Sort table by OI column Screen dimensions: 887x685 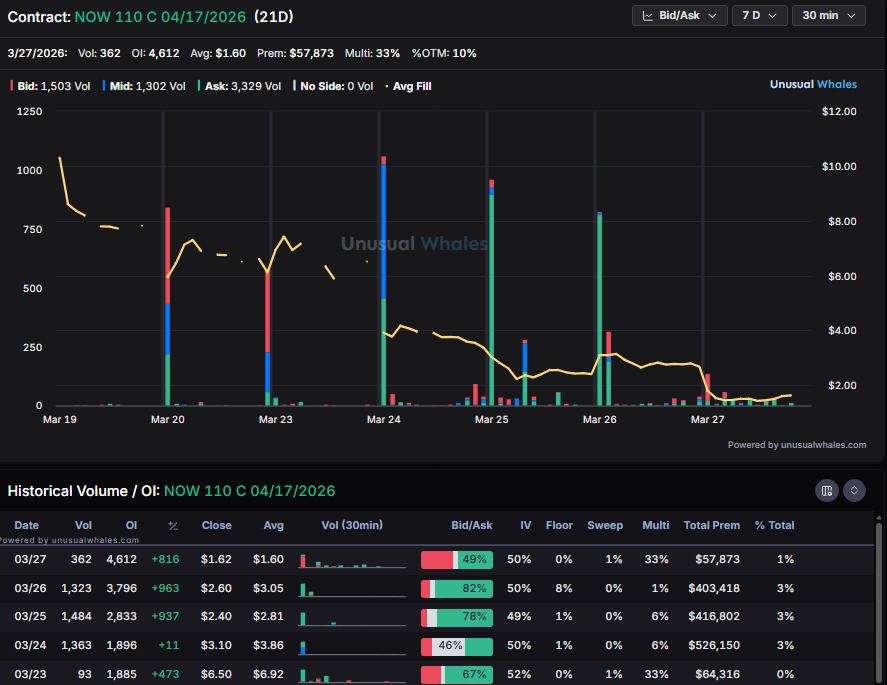(131, 525)
